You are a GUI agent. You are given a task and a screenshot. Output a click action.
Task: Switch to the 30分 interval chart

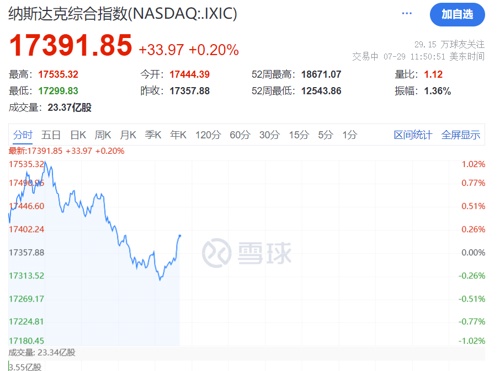pos(269,135)
